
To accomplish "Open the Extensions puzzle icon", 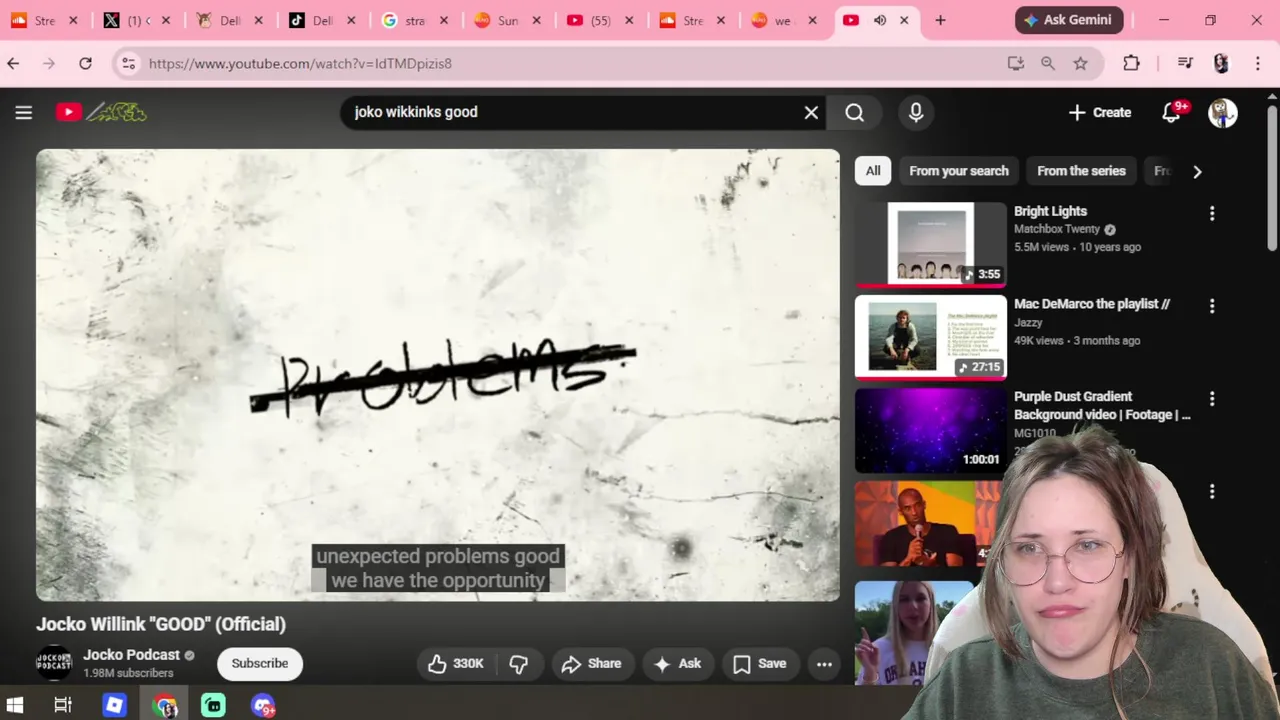I will (1131, 63).
